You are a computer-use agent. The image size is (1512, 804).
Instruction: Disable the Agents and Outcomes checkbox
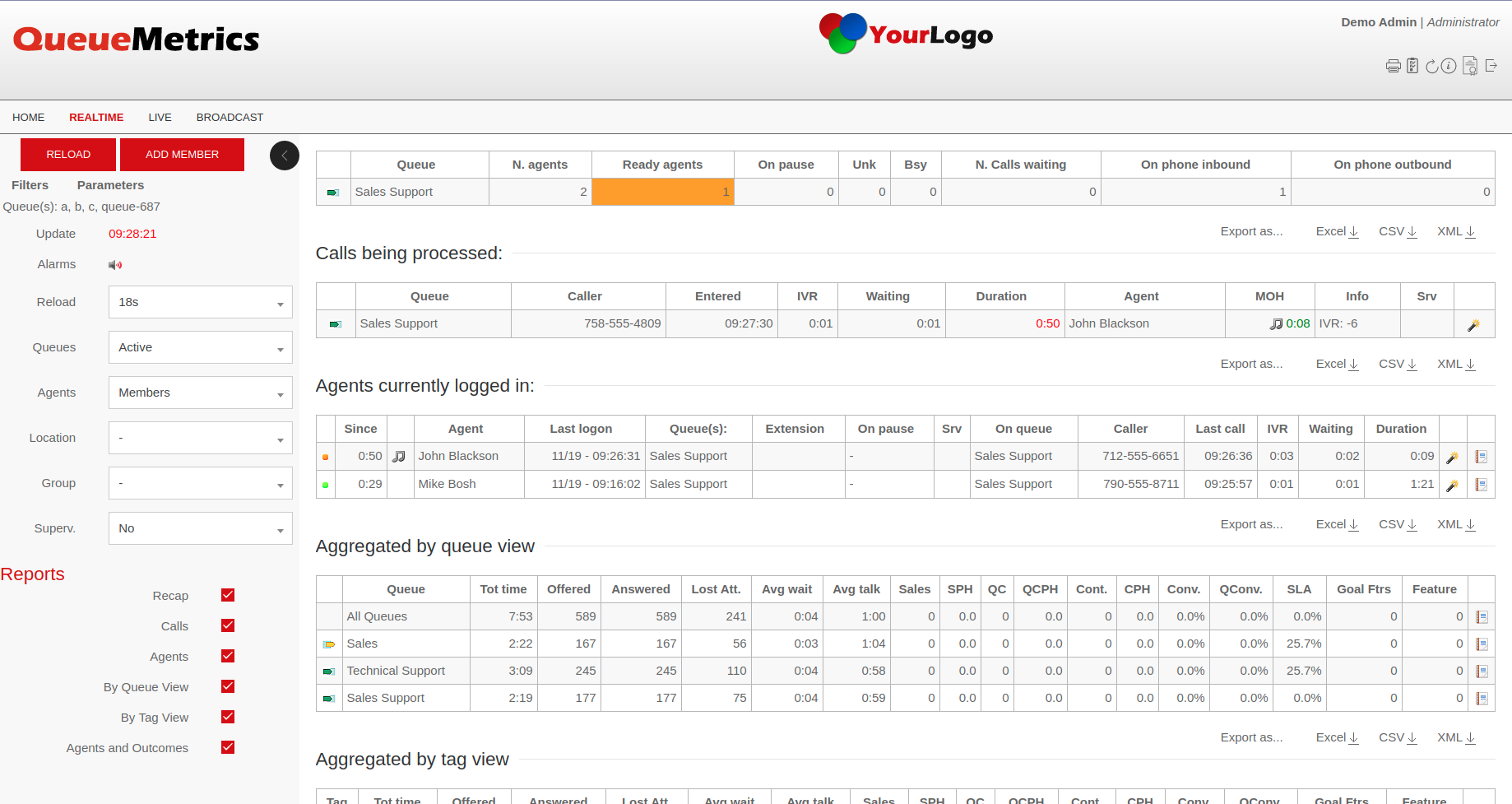(228, 747)
